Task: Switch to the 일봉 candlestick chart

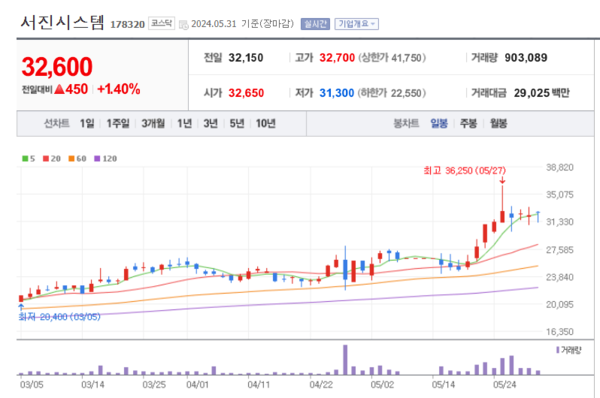Action: click(x=439, y=123)
